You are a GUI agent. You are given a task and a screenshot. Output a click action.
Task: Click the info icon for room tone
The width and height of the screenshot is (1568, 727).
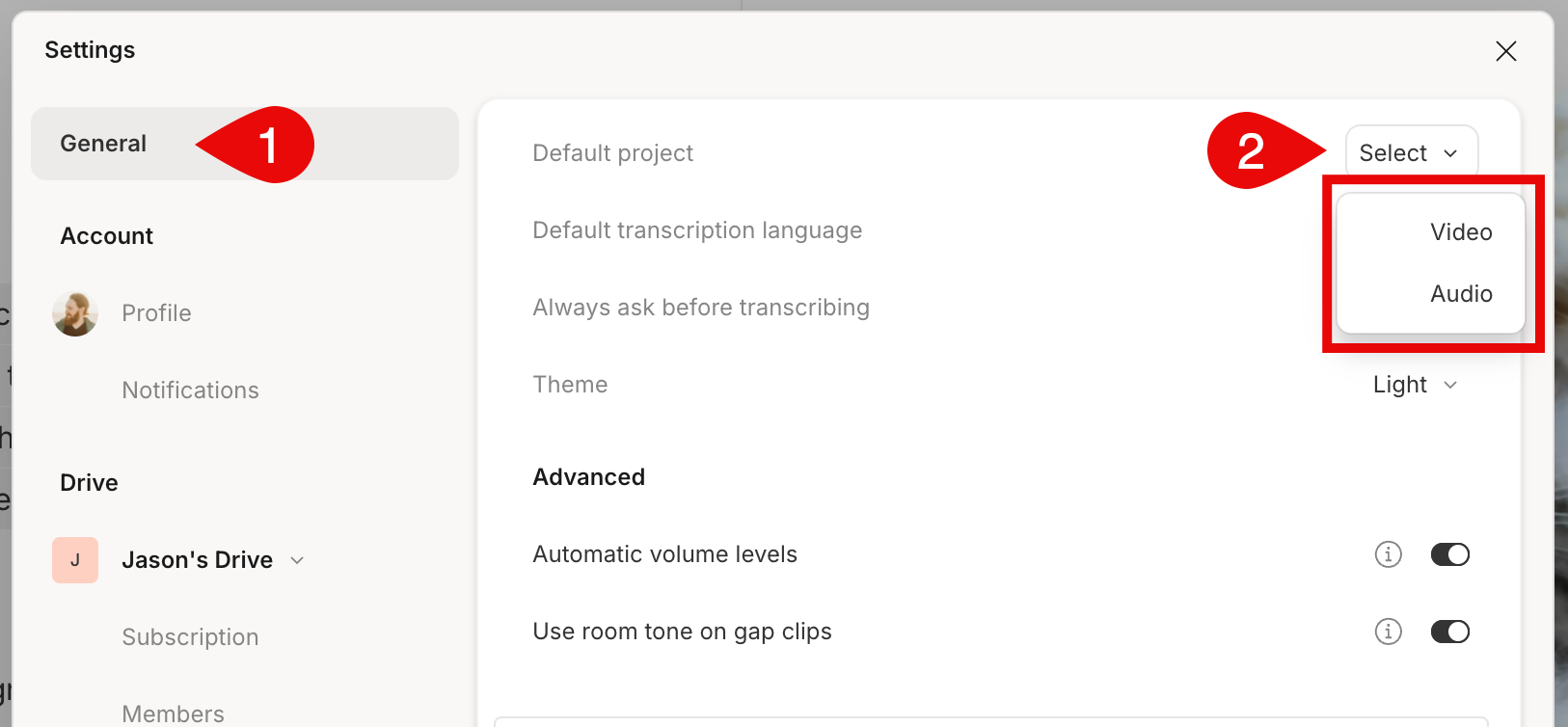[1388, 632]
